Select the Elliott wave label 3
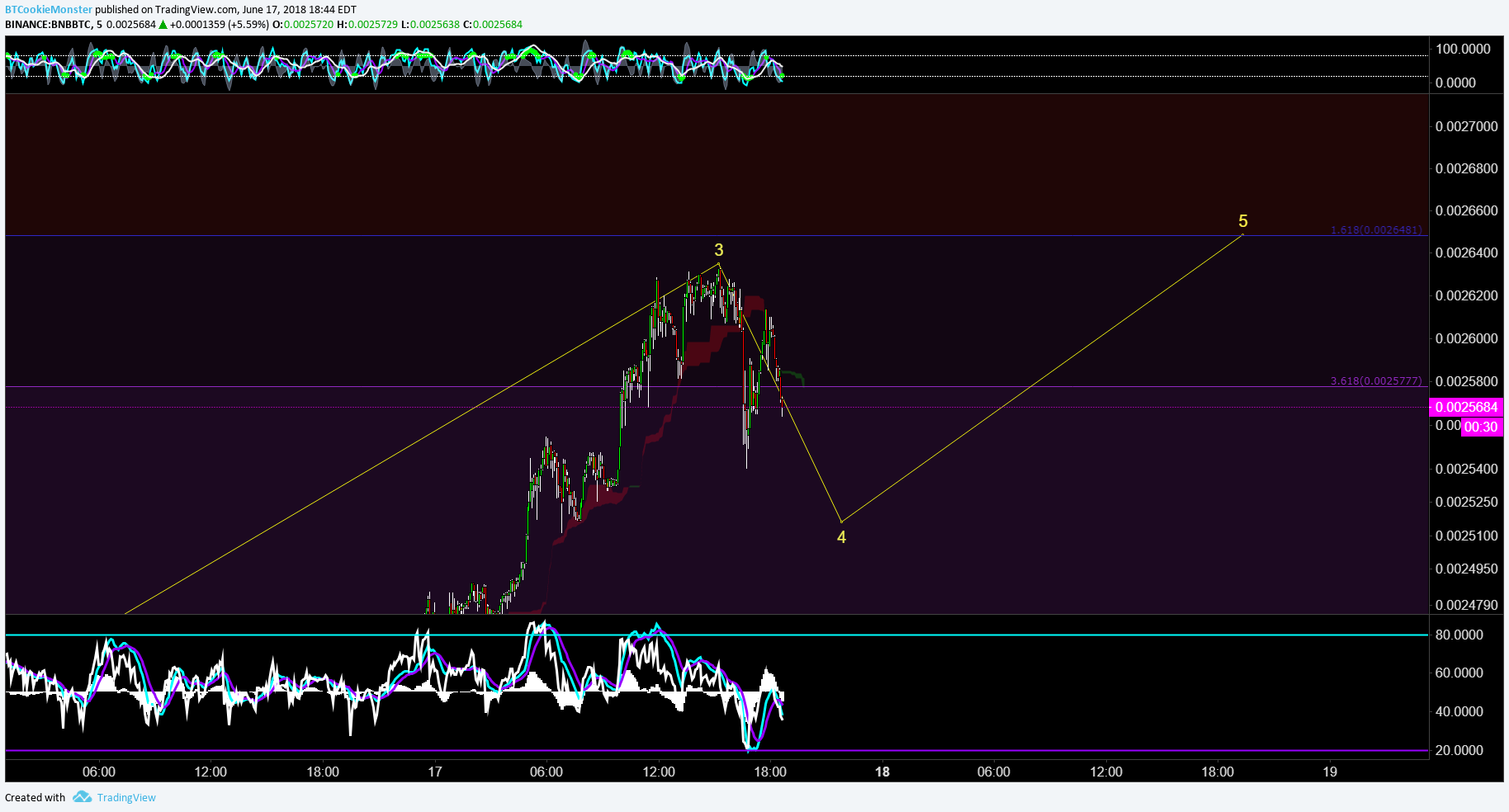1509x812 pixels. [x=719, y=250]
